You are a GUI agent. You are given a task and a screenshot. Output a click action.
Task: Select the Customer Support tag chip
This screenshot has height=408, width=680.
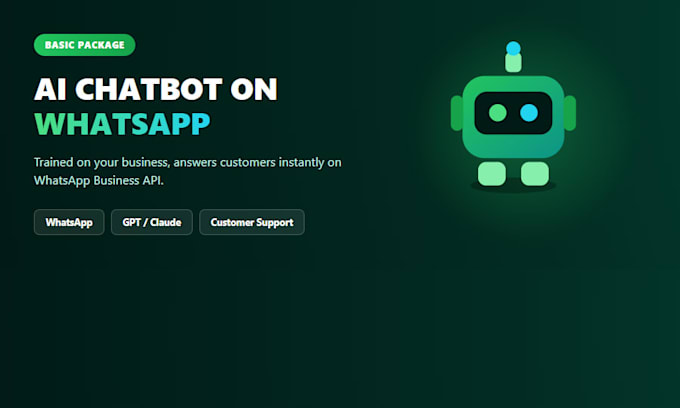coord(252,222)
